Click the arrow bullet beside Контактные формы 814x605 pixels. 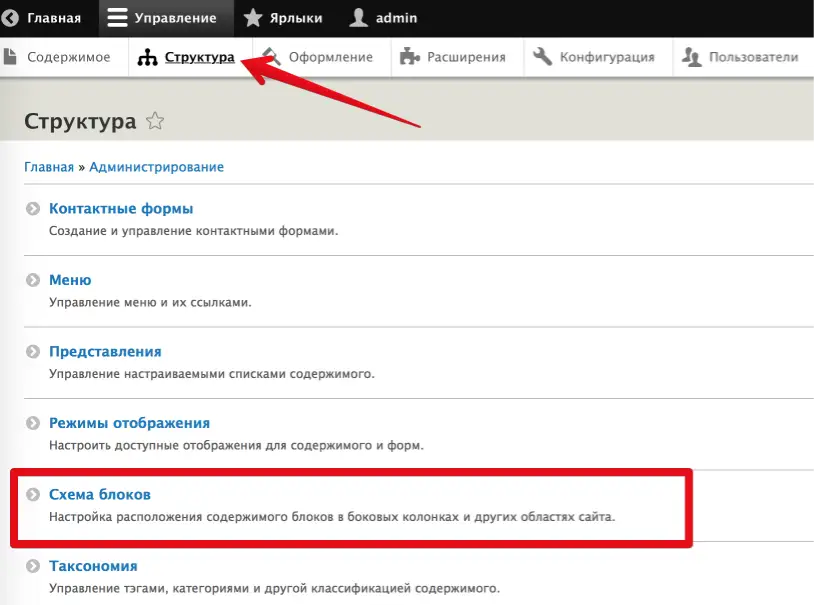(33, 209)
